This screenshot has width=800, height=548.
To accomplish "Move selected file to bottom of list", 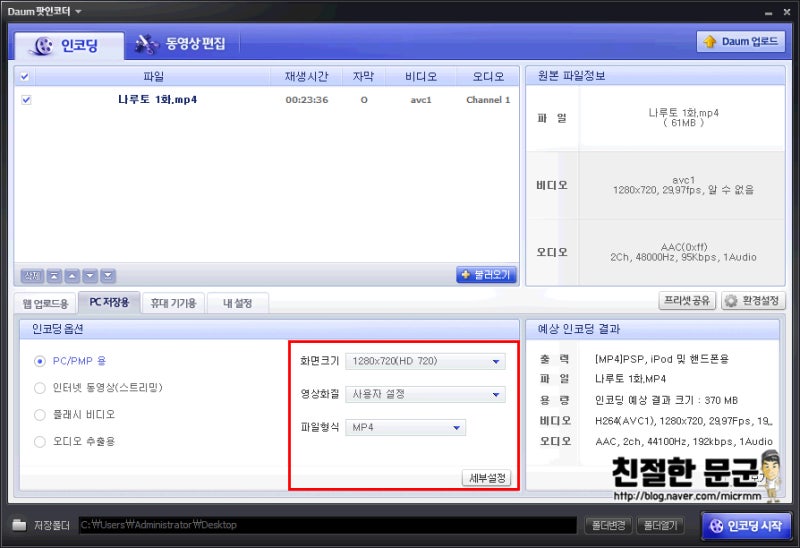I will tap(108, 276).
